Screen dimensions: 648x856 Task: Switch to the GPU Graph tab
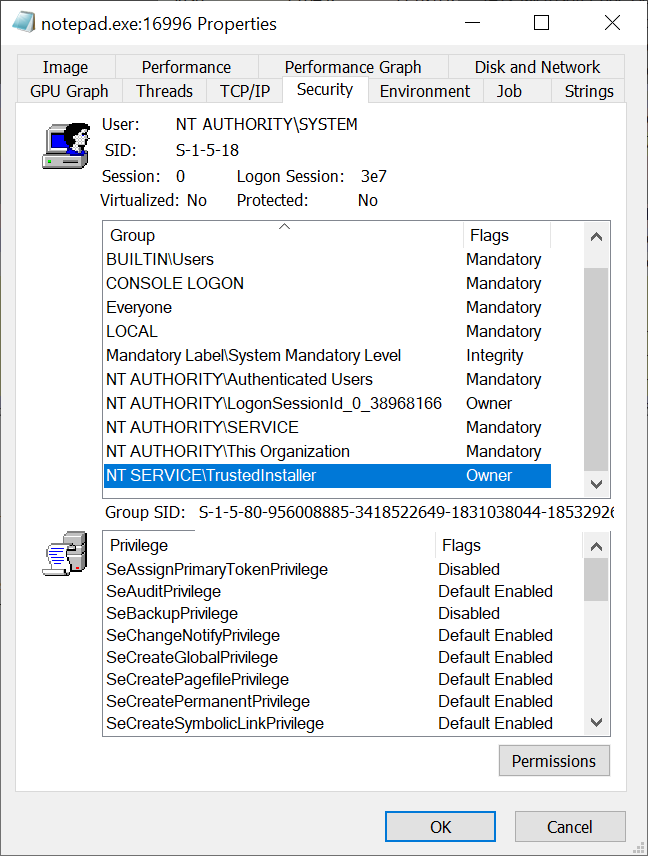68,90
